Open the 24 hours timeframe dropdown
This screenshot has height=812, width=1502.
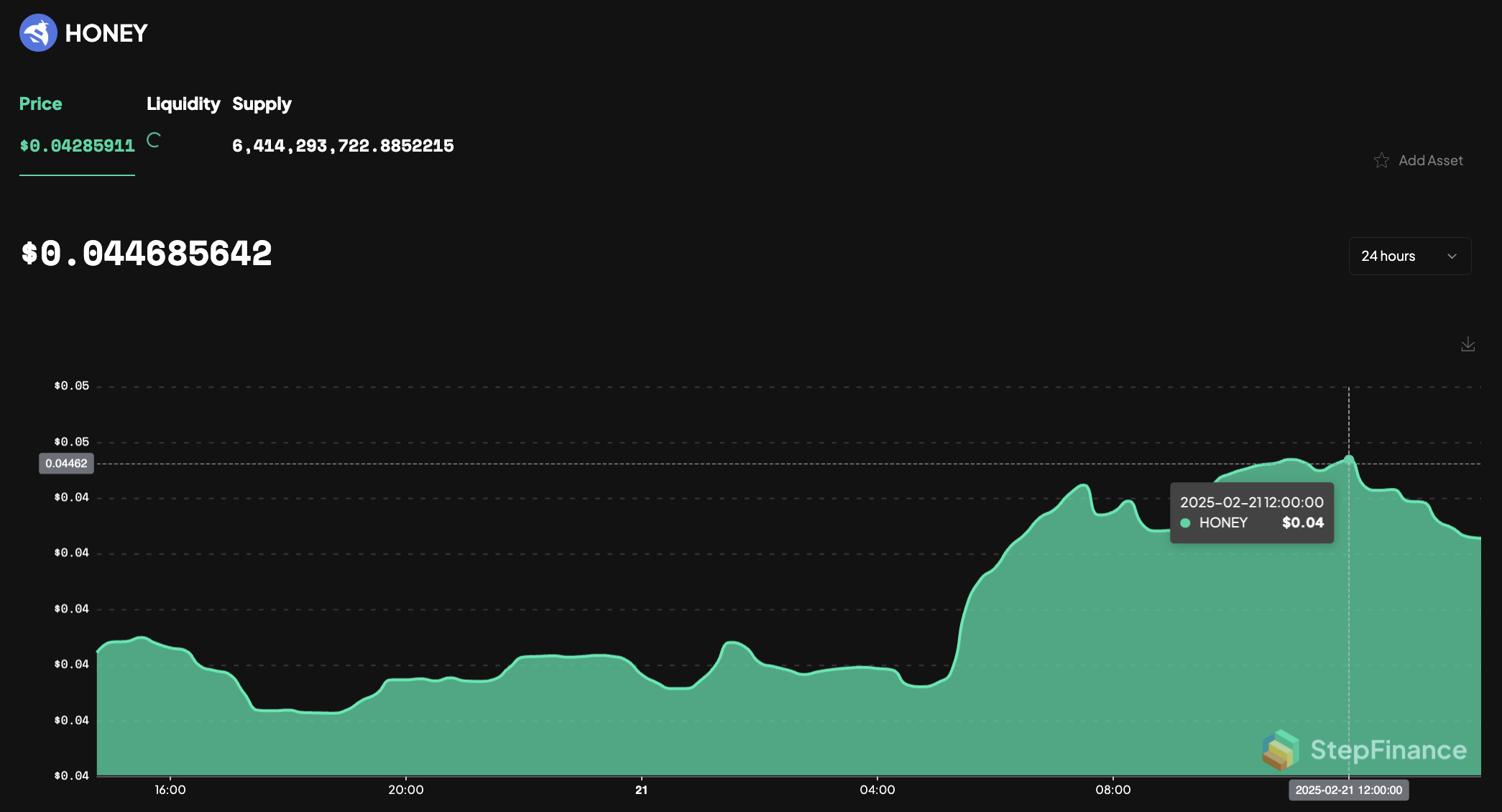coord(1388,256)
